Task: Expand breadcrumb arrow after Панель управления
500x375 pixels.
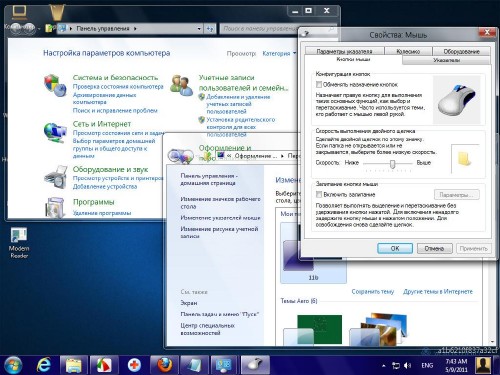Action: 135,29
